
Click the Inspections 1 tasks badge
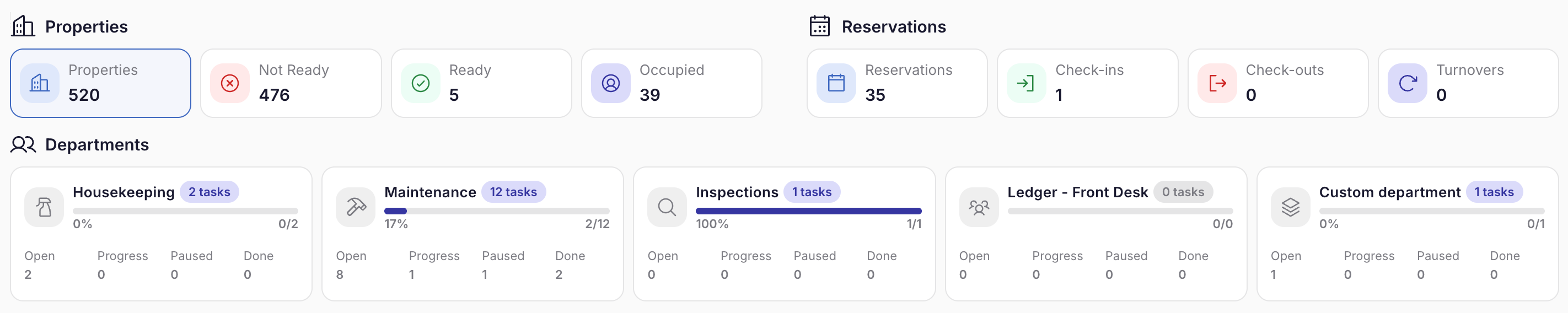[812, 192]
